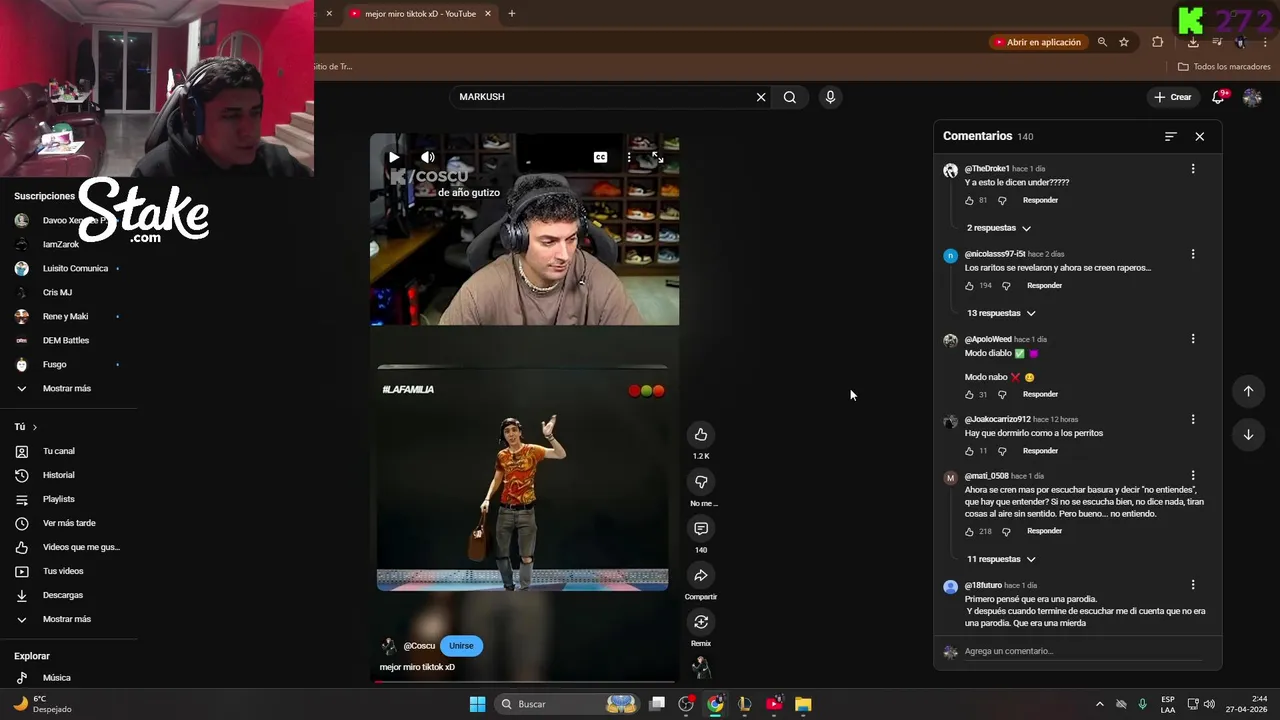This screenshot has height=720, width=1280.
Task: Click the Compartir share arrow icon
Action: point(701,575)
